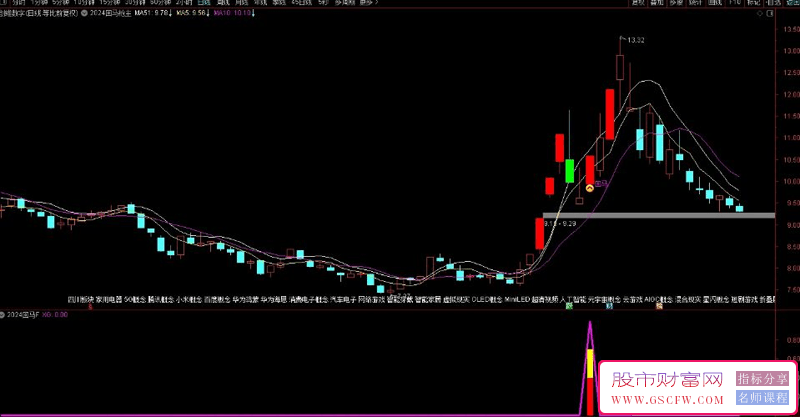Click the 汽车电子 concept label
Screen dimensions: 800x417
click(x=343, y=300)
